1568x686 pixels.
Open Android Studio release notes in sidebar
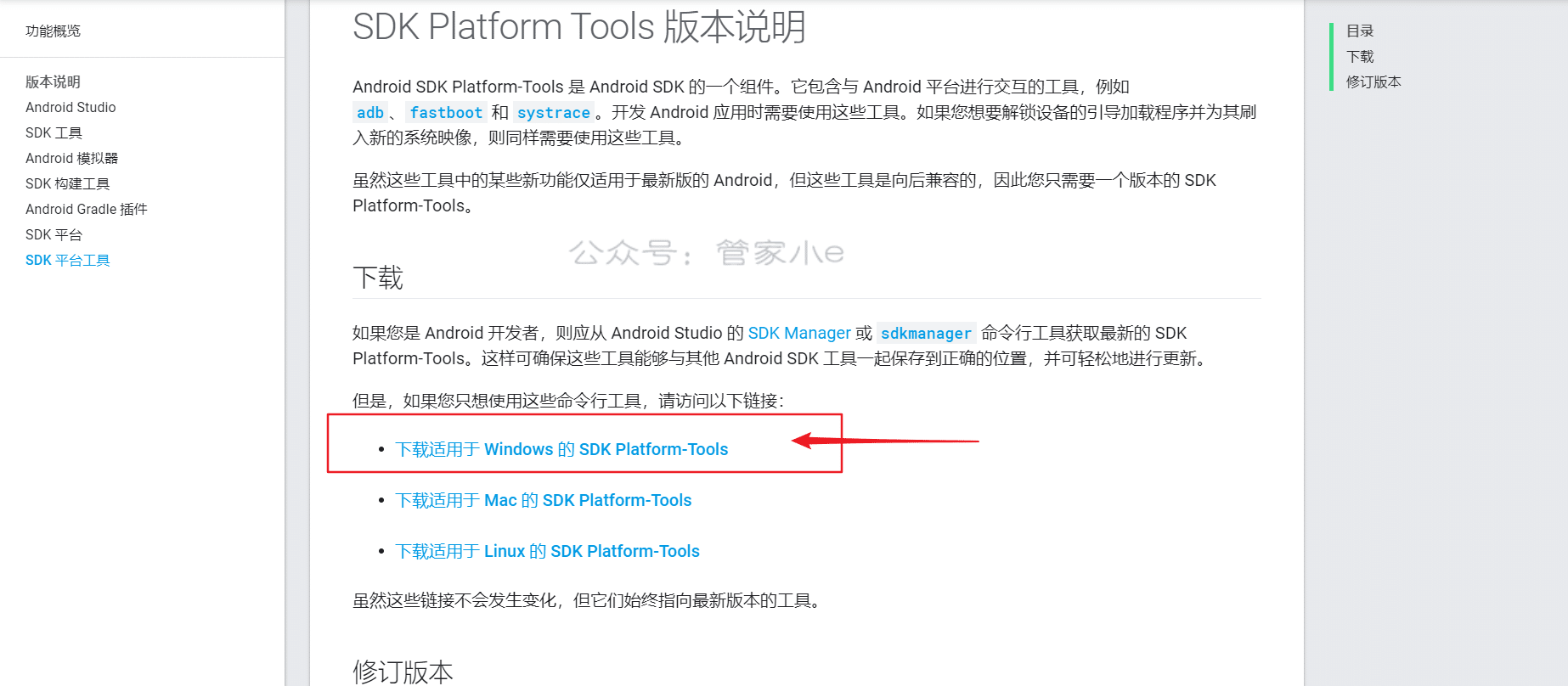[71, 108]
